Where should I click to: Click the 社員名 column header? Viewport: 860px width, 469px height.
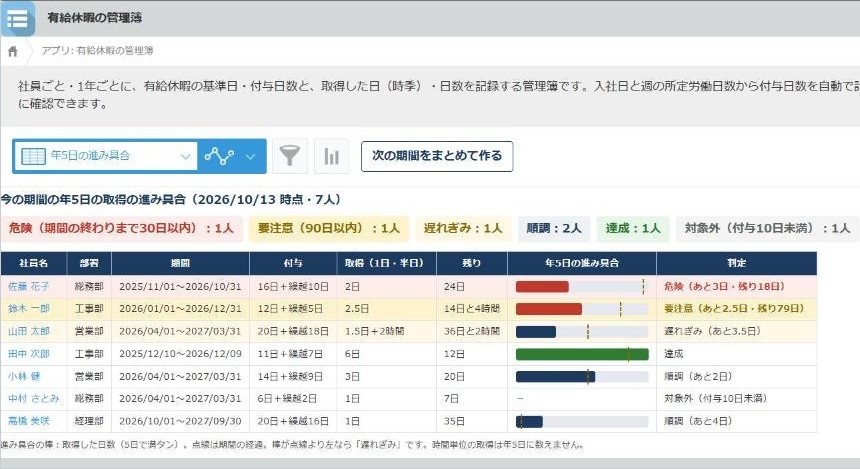pos(34,263)
